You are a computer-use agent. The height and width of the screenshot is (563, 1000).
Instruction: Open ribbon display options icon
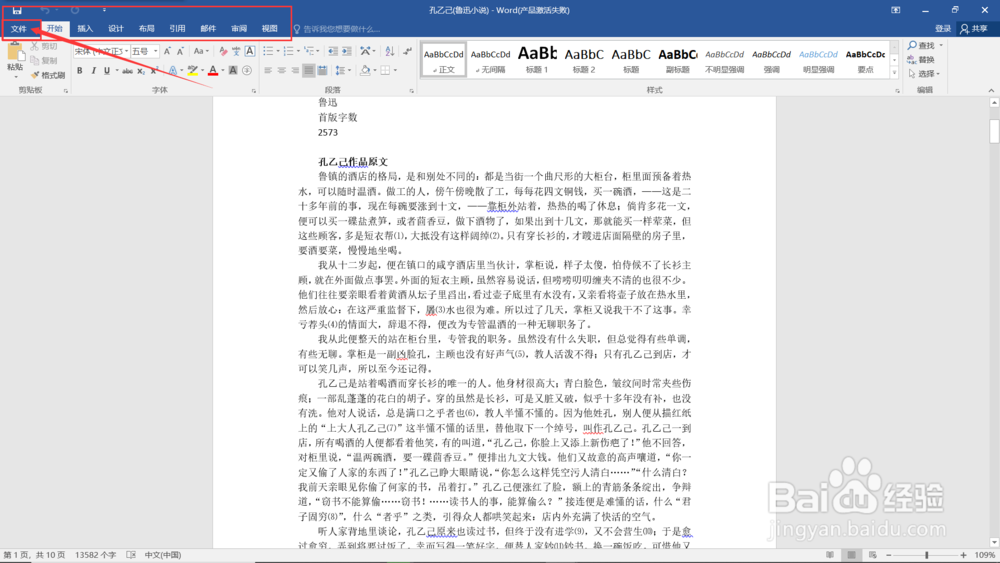pyautogui.click(x=896, y=10)
